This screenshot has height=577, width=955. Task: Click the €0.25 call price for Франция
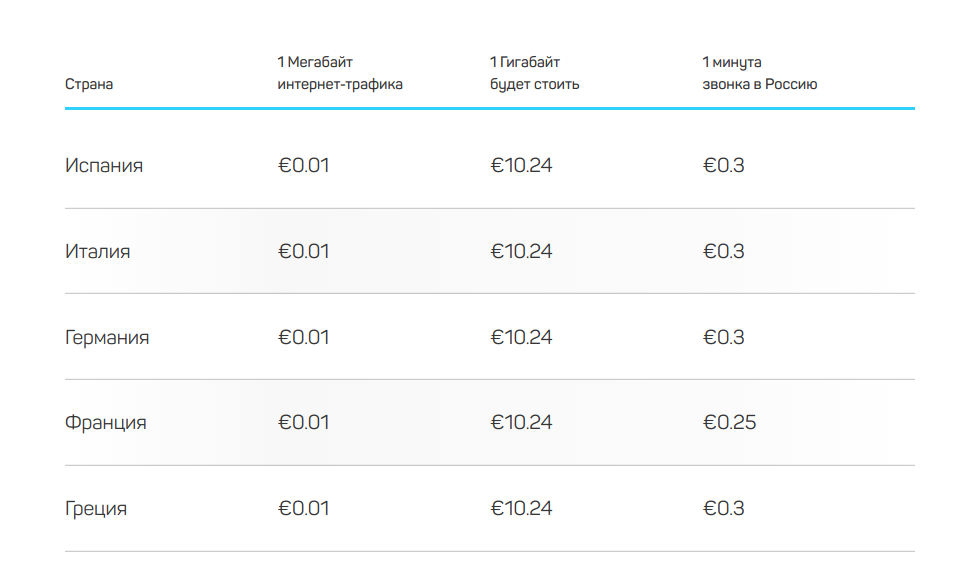pyautogui.click(x=729, y=423)
